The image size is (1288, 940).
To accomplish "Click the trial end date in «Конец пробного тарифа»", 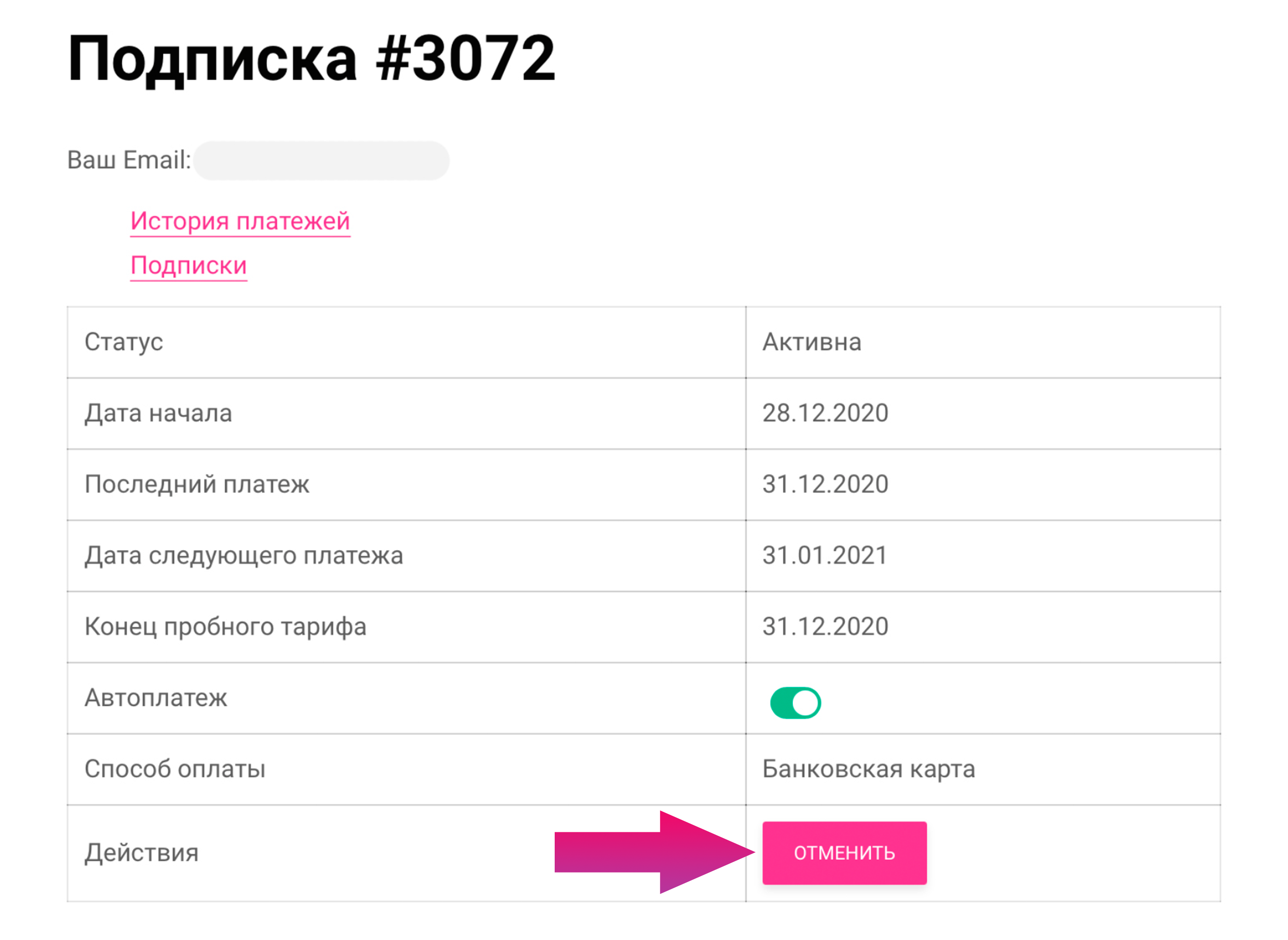I will 825,626.
